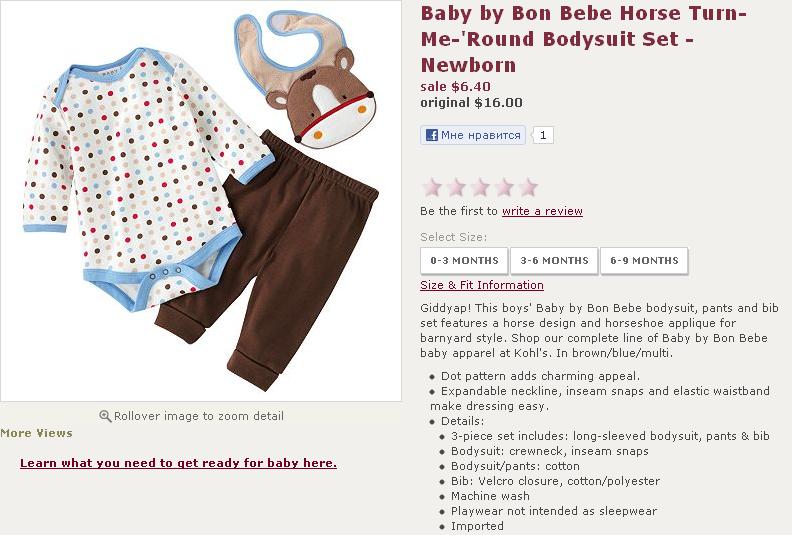Click the magnifier zoom icon below product image
This screenshot has height=535, width=792.
tap(105, 416)
